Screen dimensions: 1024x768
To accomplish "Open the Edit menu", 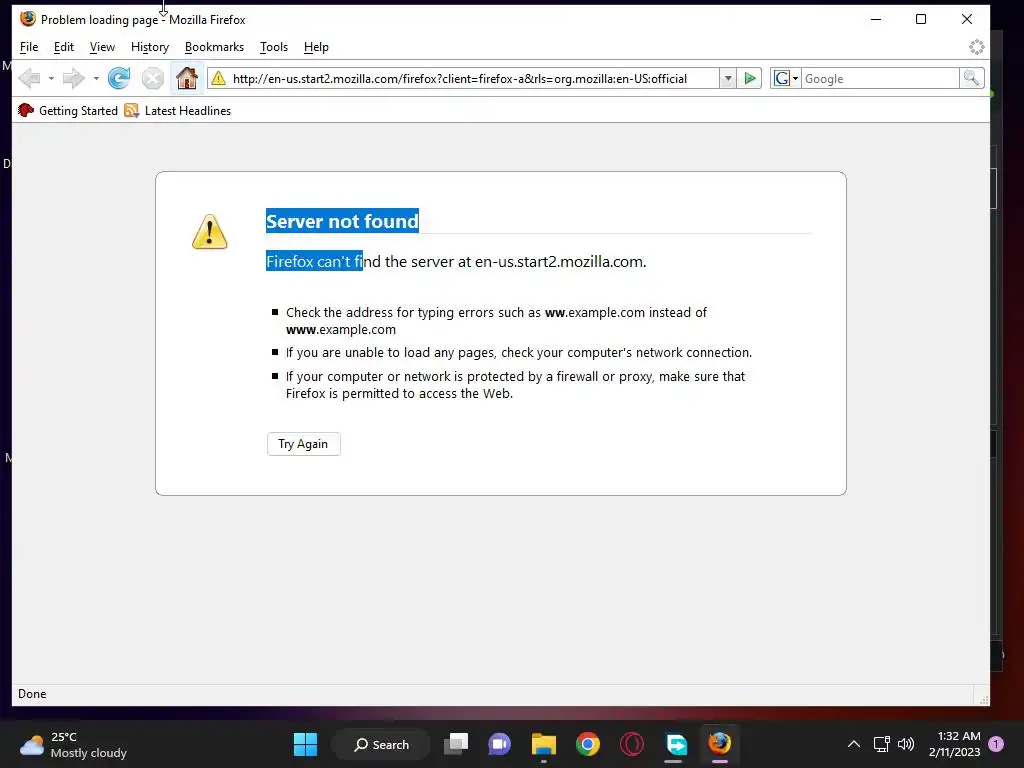I will [63, 47].
